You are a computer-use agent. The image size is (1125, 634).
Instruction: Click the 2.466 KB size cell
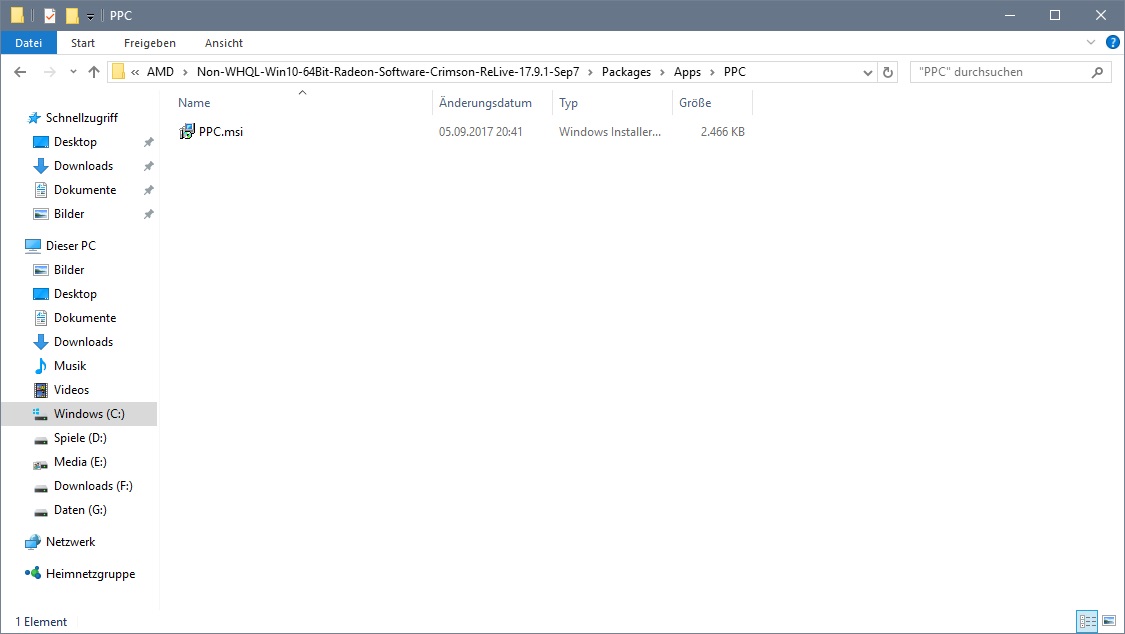(x=722, y=132)
